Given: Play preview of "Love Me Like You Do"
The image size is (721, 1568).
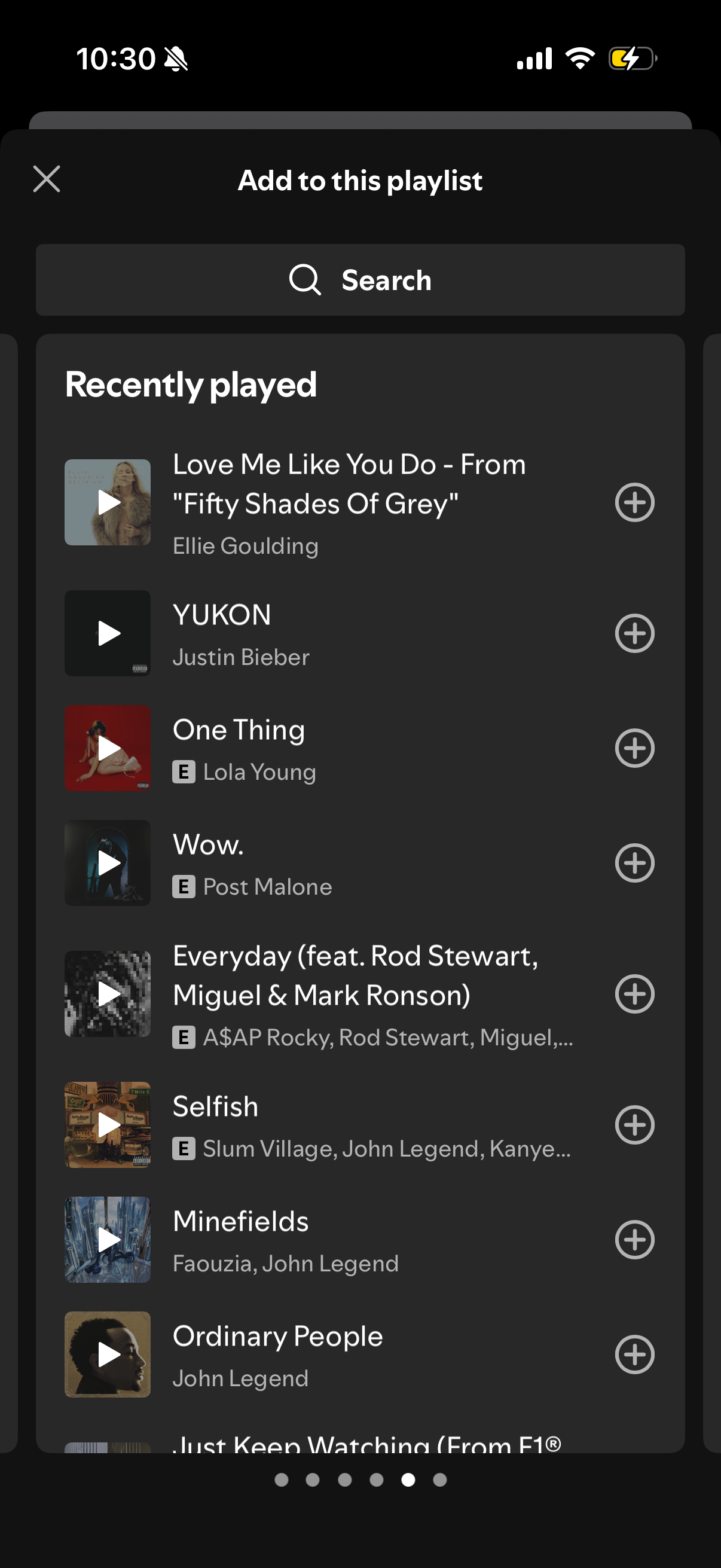Looking at the screenshot, I should pos(108,502).
